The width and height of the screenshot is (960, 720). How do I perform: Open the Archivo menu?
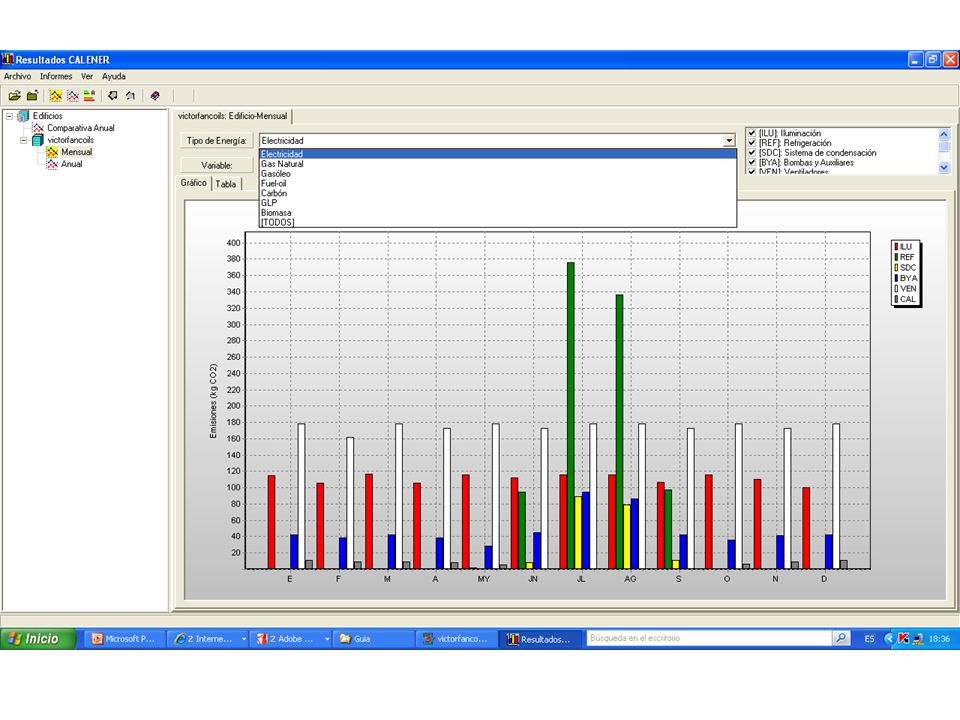[x=17, y=77]
